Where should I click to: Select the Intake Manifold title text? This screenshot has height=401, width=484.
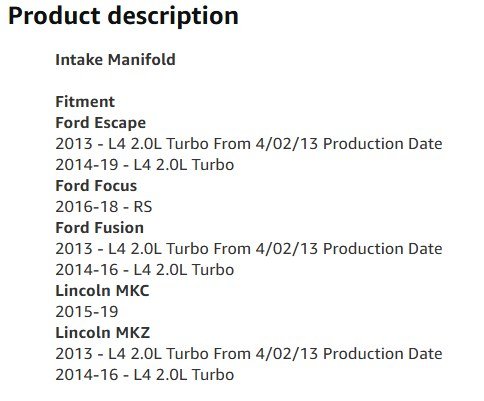point(115,60)
